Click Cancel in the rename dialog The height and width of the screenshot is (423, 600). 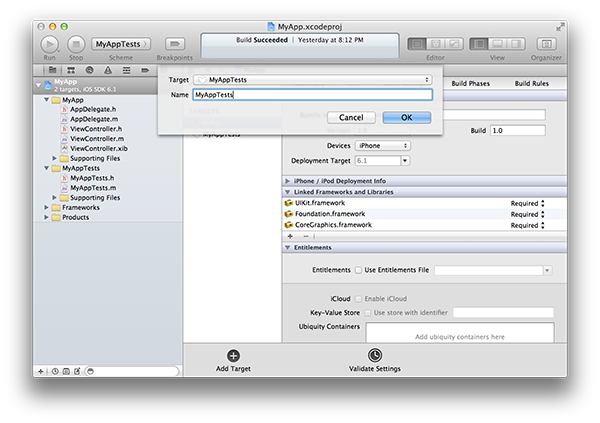351,118
